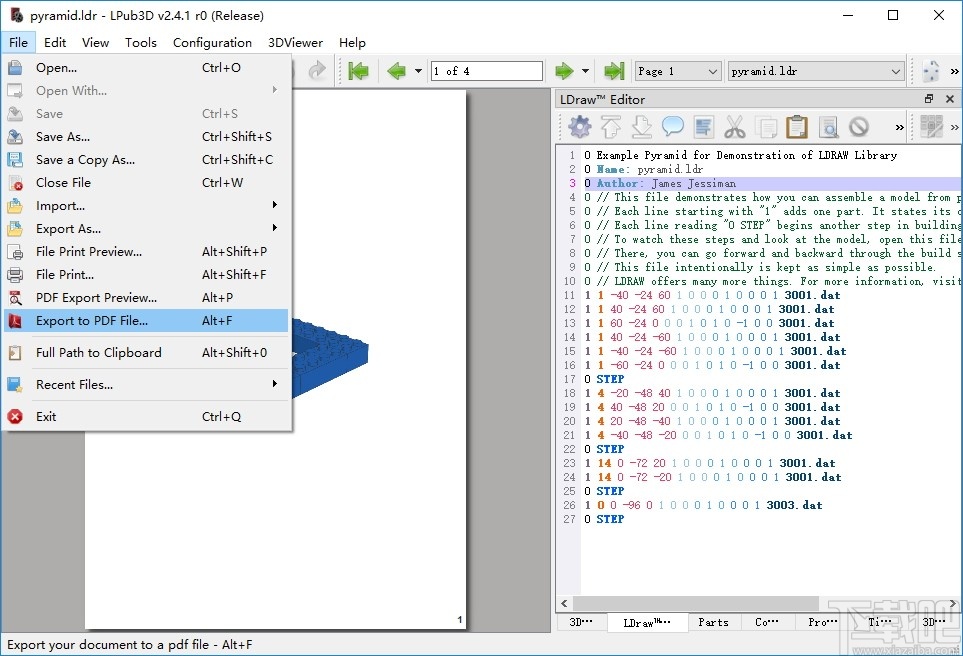Expand the Import submenu
The height and width of the screenshot is (656, 963).
[146, 205]
